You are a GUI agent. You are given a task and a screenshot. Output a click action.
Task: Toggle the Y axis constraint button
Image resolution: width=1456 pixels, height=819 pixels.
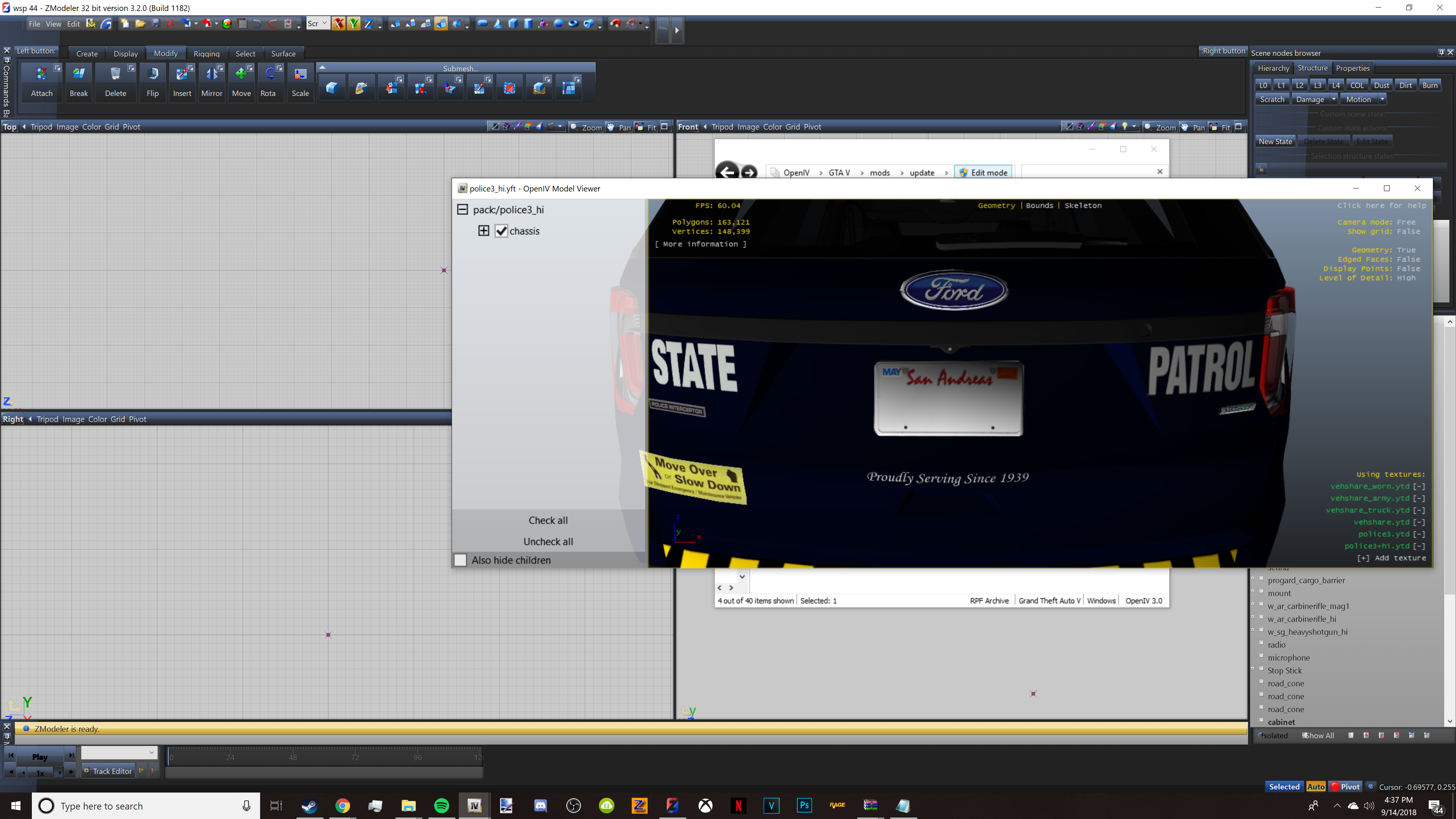[x=353, y=24]
